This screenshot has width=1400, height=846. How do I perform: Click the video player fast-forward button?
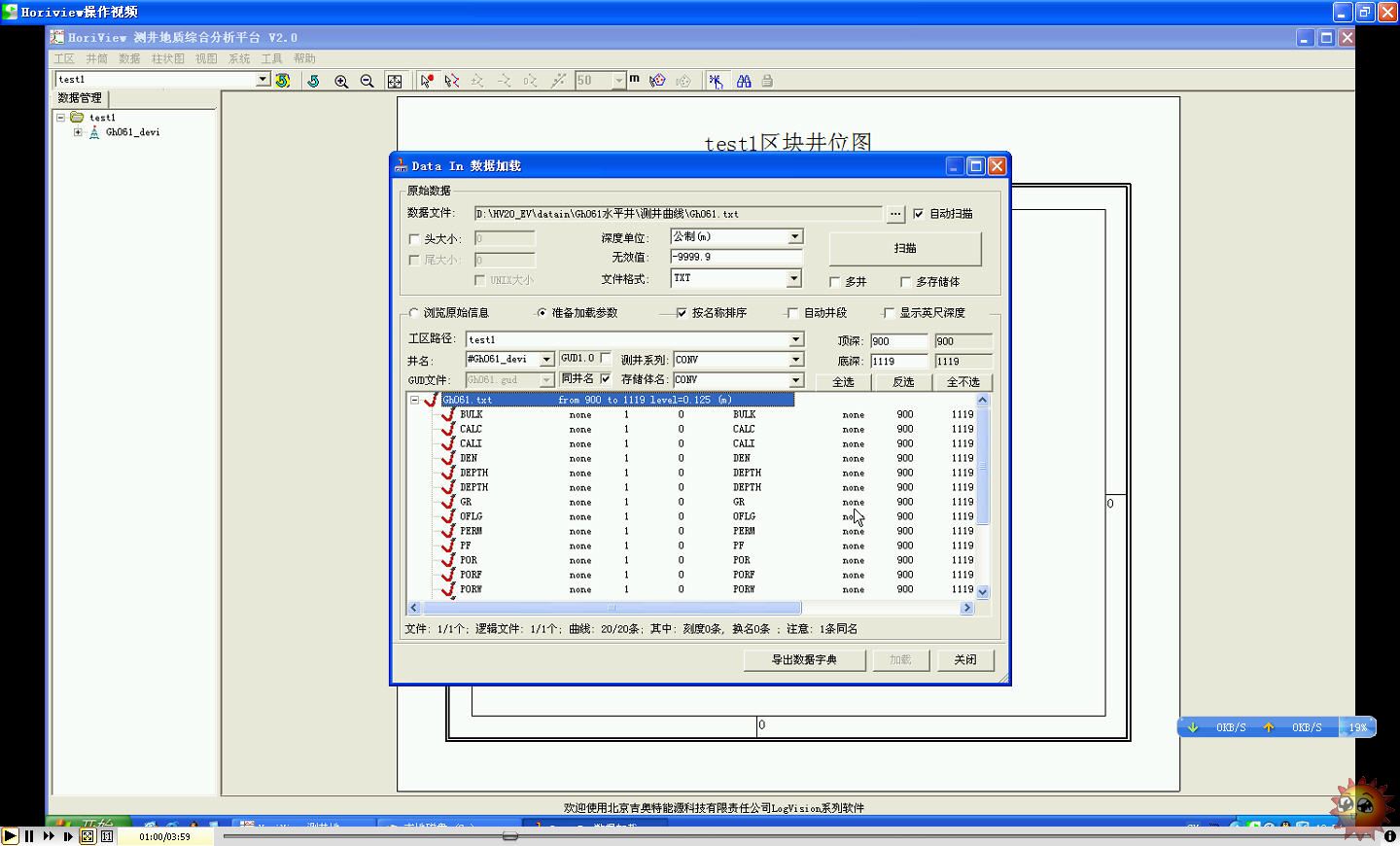pyautogui.click(x=49, y=836)
